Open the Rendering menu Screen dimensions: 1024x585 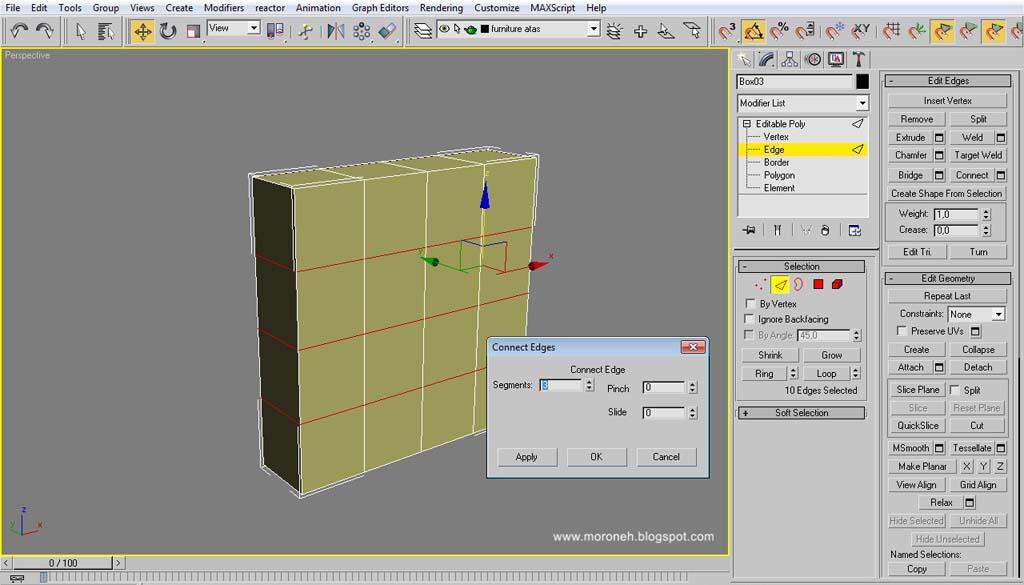441,8
